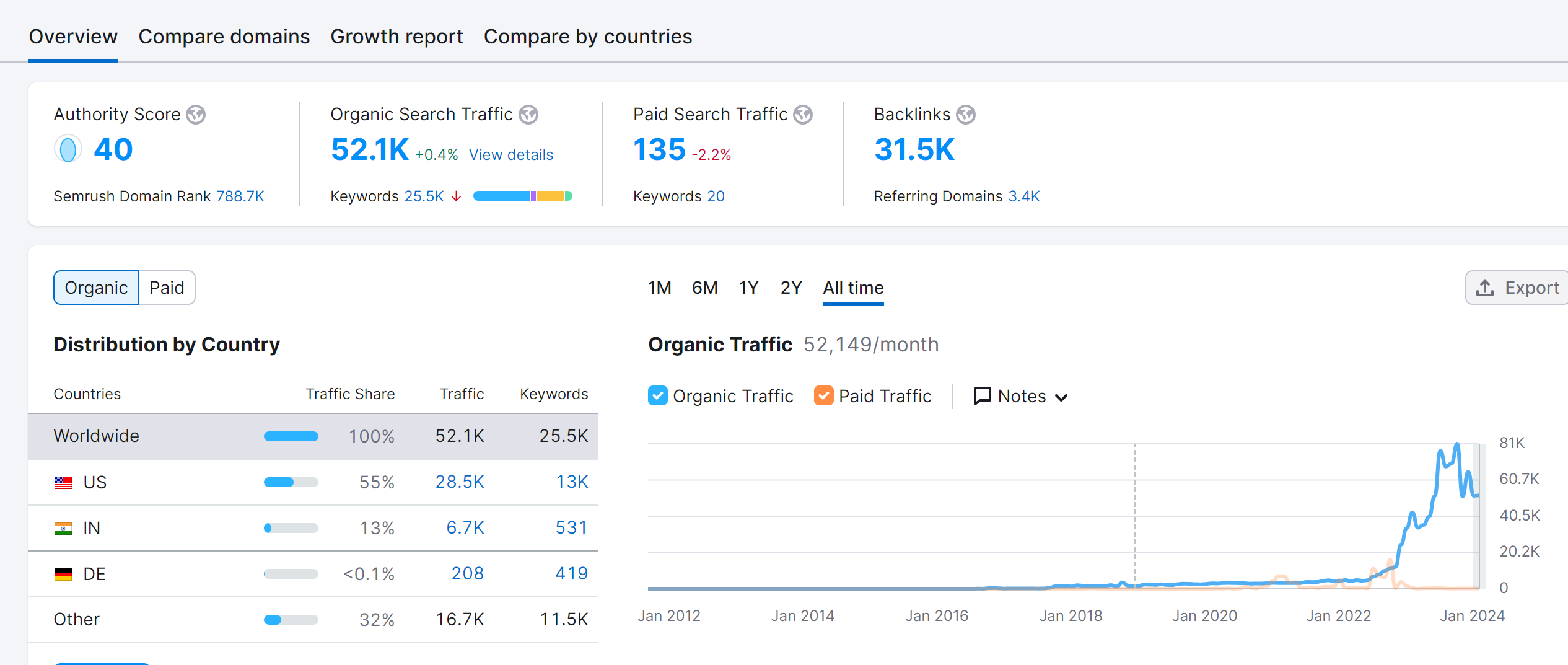Viewport: 1568px width, 665px height.
Task: Click the Authority Score circle badge icon
Action: pyautogui.click(x=68, y=149)
